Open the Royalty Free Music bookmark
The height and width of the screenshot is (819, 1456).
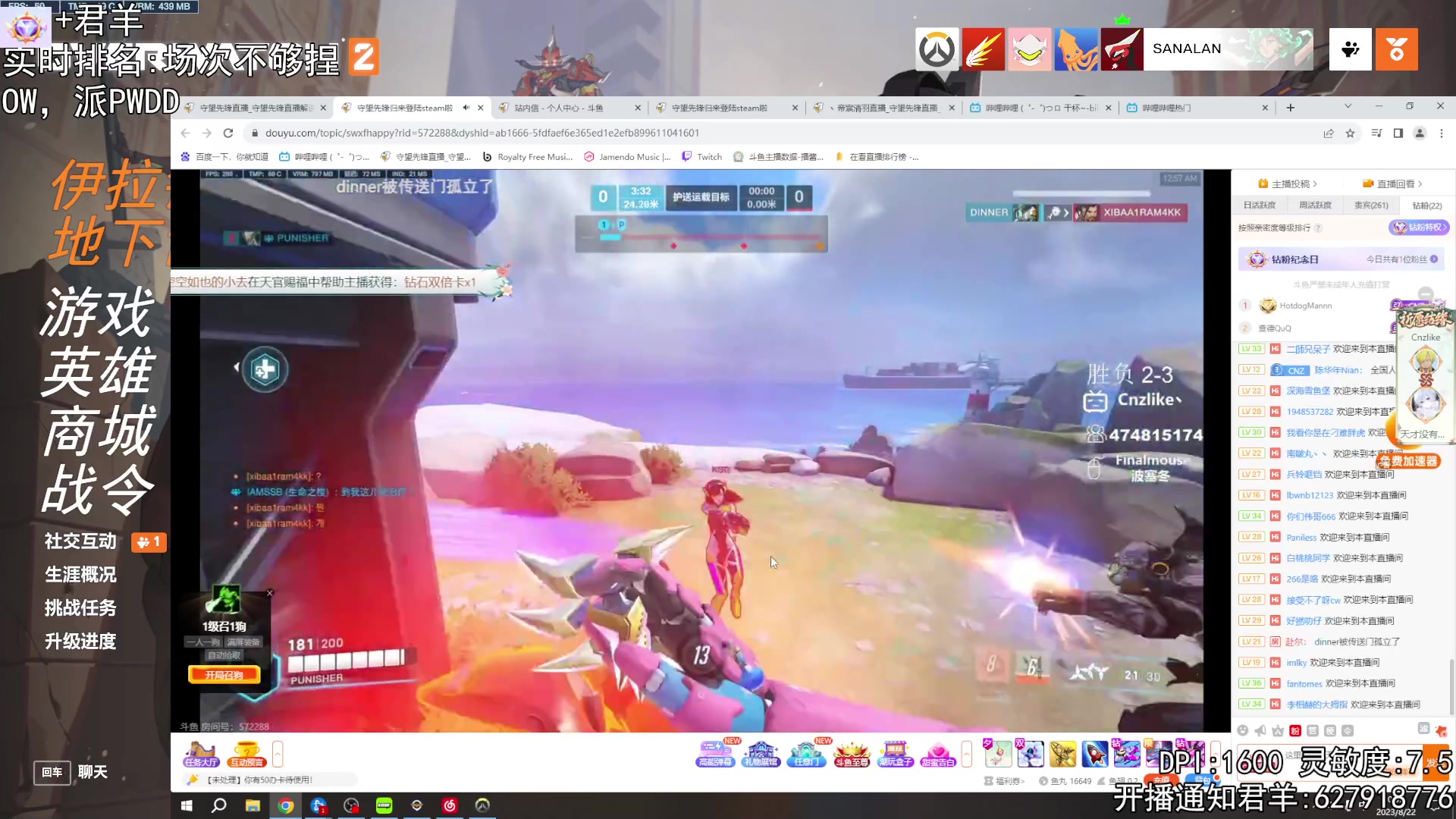[528, 157]
